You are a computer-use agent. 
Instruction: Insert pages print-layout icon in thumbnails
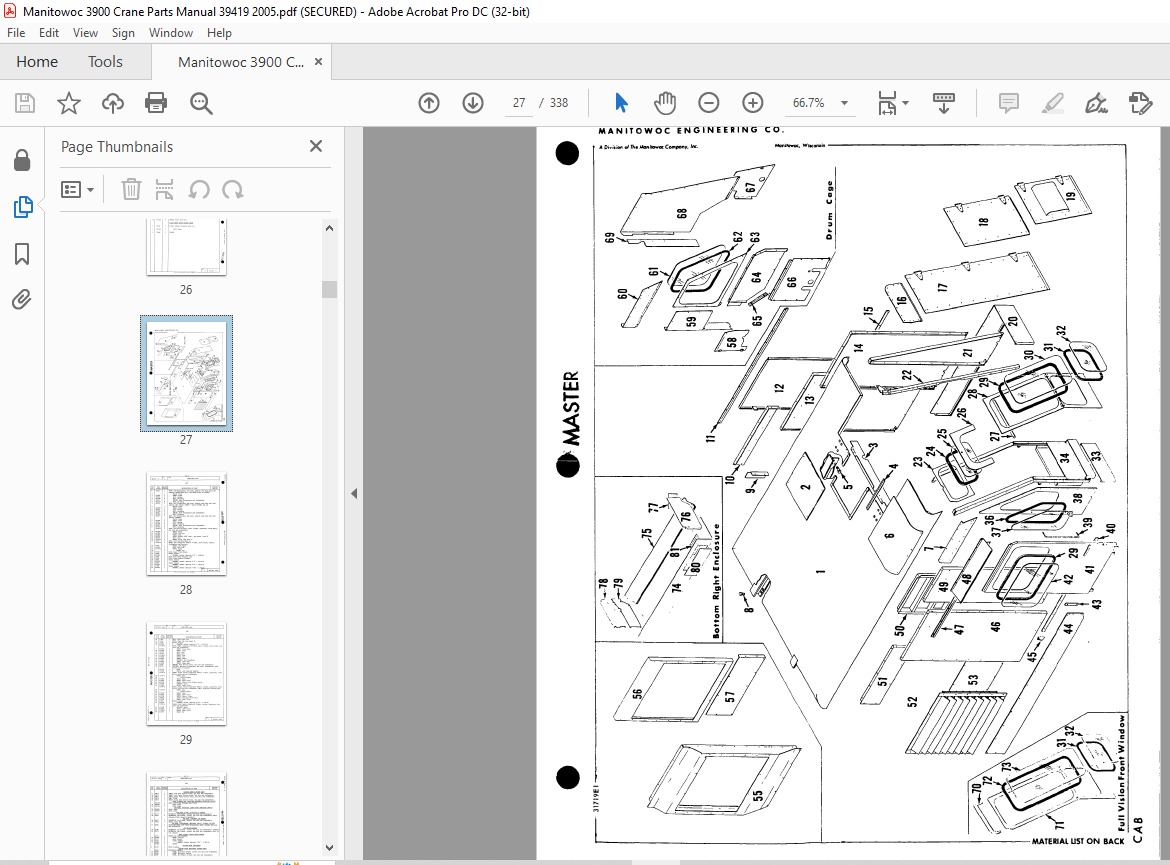pos(164,190)
